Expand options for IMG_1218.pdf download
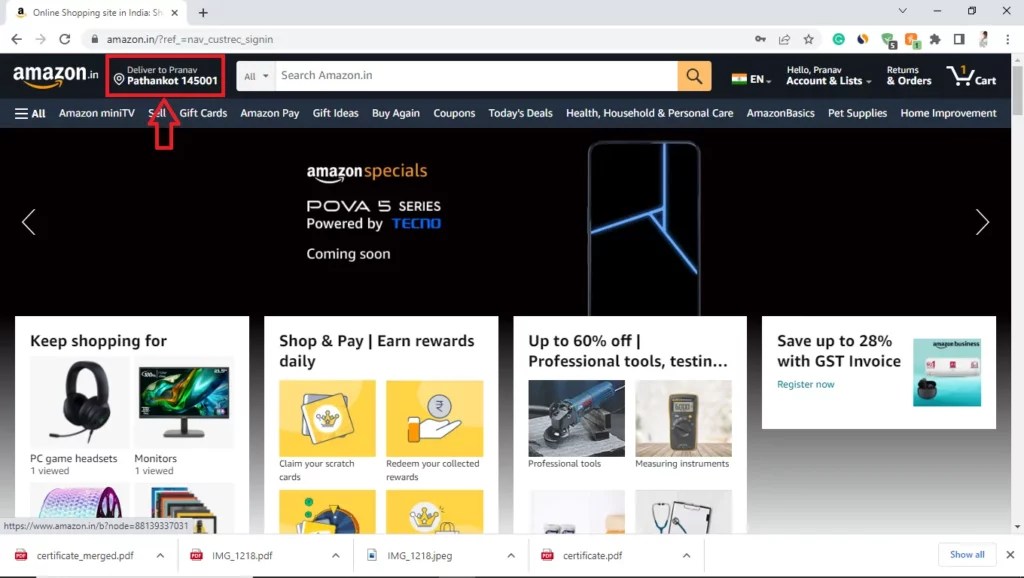The image size is (1024, 578). click(x=336, y=555)
